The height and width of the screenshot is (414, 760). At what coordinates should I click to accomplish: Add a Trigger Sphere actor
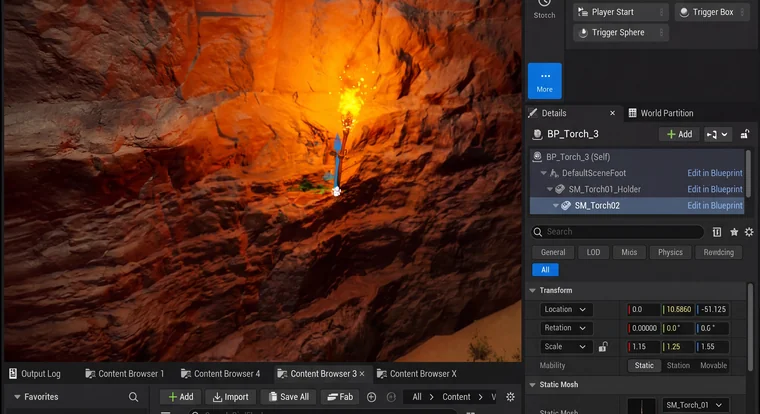click(x=621, y=32)
